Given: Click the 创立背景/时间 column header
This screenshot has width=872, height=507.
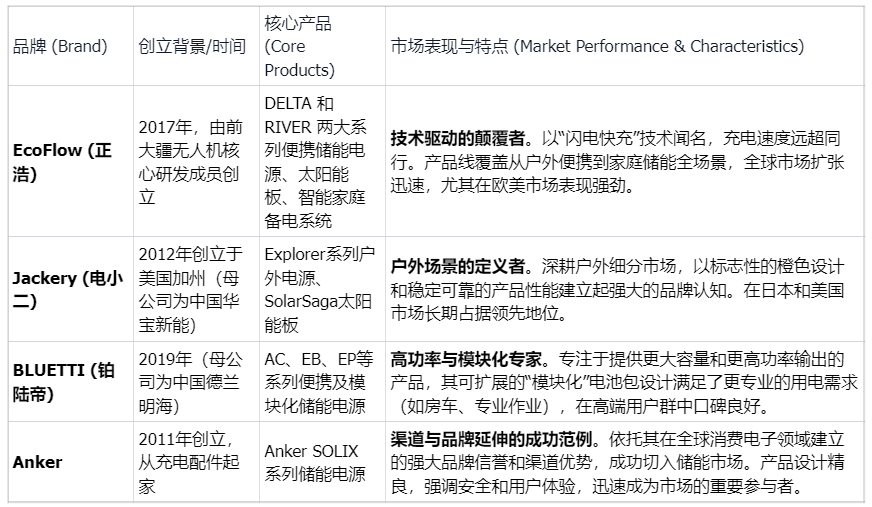Looking at the screenshot, I should coord(190,46).
